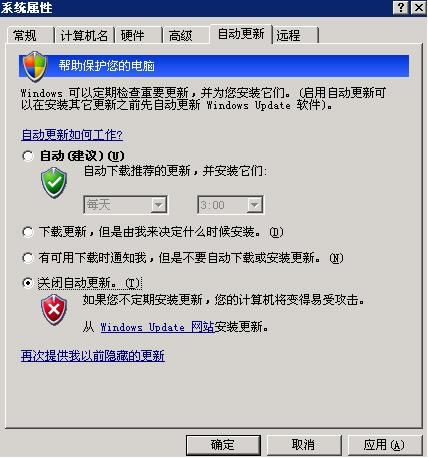Select 有可用下载时通知我 radio option

click(28, 258)
